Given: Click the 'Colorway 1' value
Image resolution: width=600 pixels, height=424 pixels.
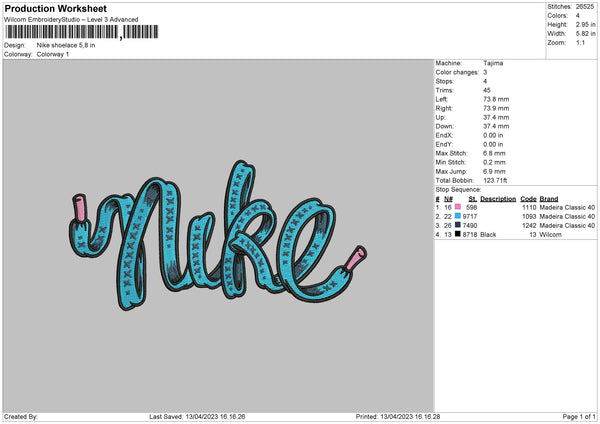Looking at the screenshot, I should pos(53,54).
